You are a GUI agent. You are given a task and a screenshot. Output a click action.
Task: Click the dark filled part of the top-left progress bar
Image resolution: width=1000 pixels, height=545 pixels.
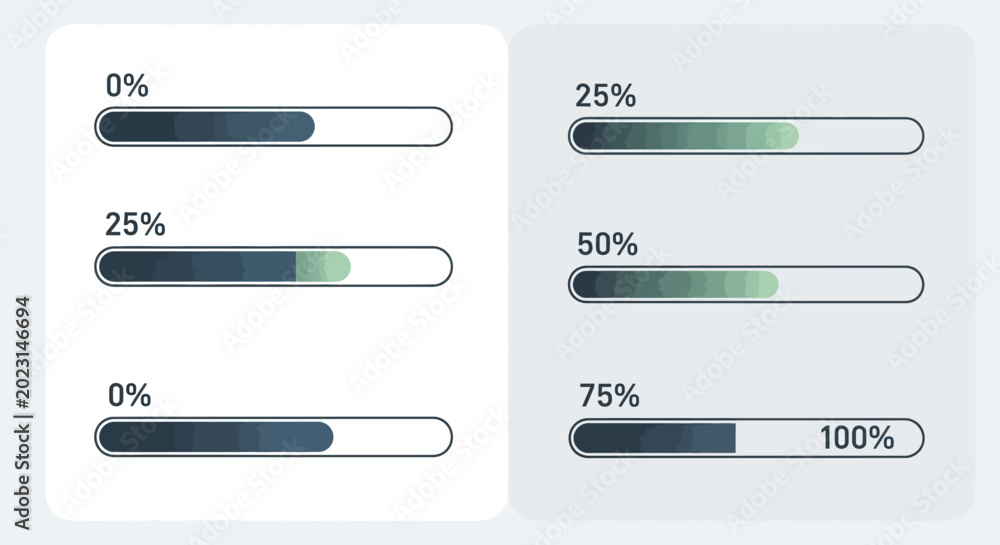tap(207, 127)
